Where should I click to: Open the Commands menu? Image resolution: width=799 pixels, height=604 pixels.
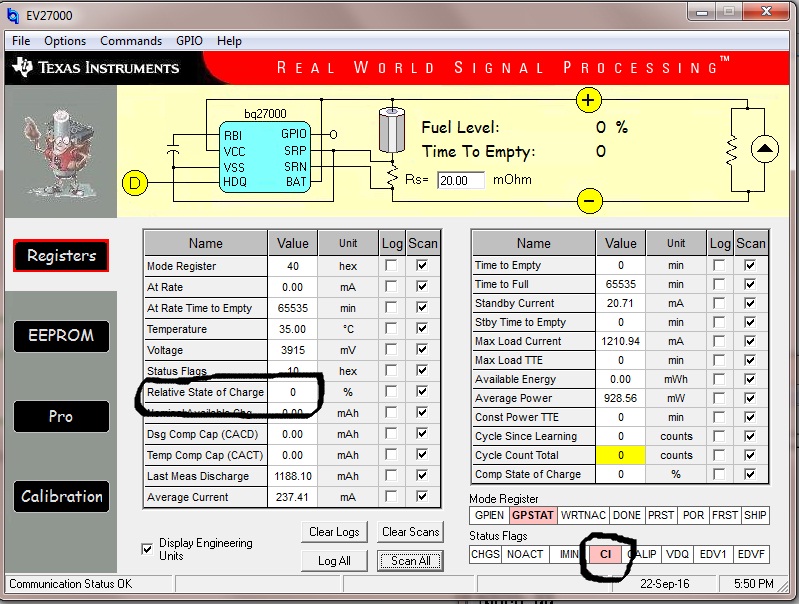[x=131, y=41]
